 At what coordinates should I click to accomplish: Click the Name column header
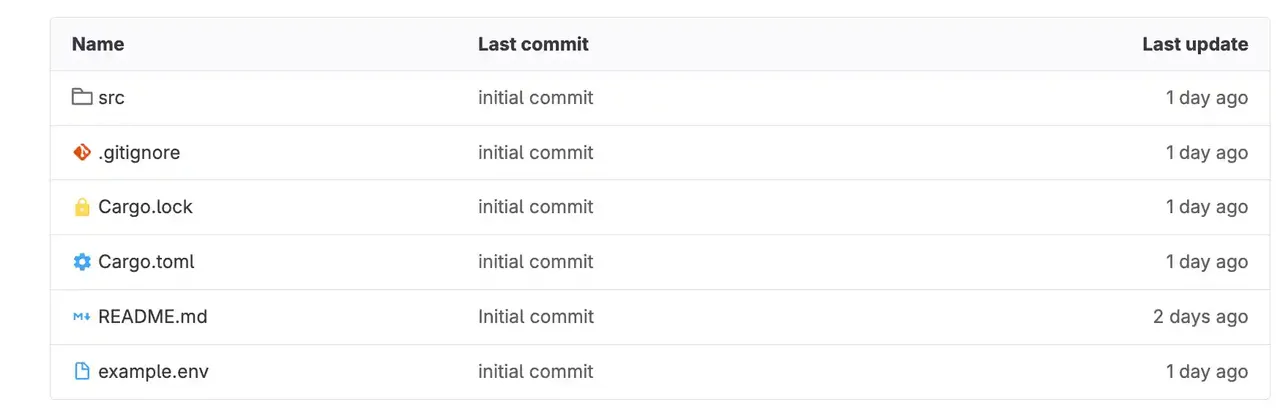pos(98,44)
